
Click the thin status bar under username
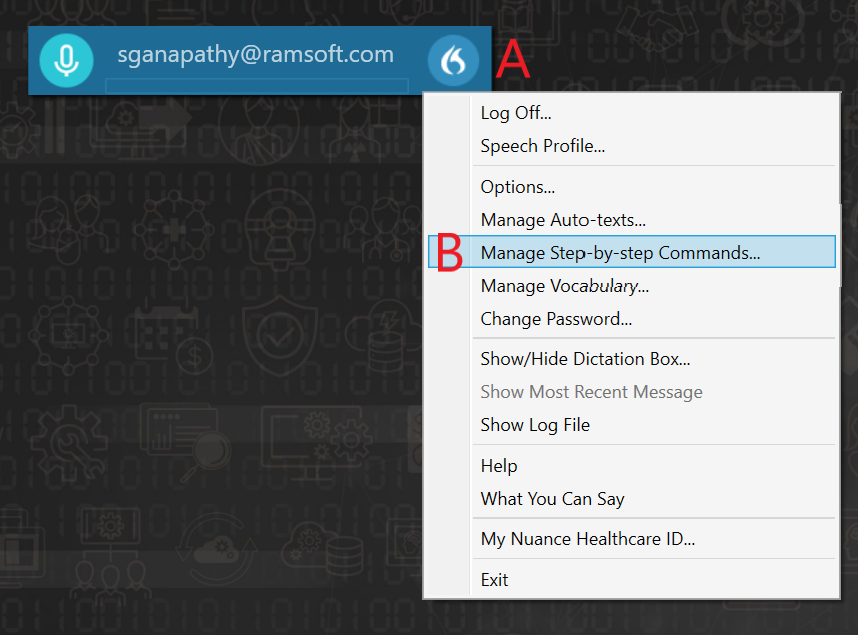click(x=256, y=85)
